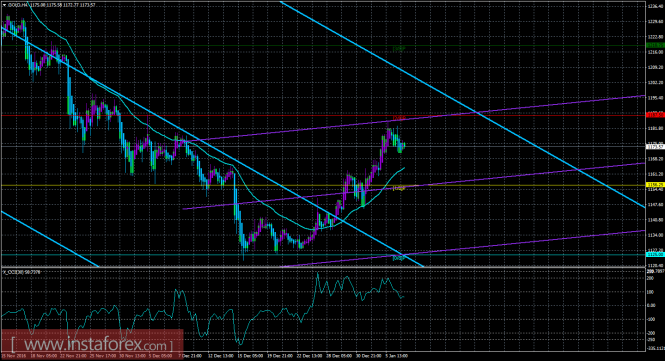Click the cyan 1126 price tag
665x361 pixels.
[x=655, y=255]
